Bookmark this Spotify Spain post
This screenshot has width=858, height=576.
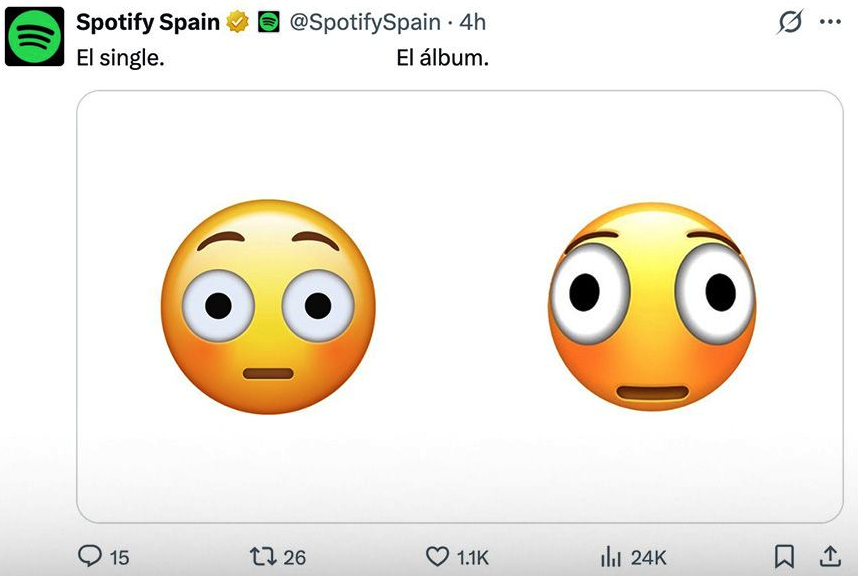pos(785,556)
